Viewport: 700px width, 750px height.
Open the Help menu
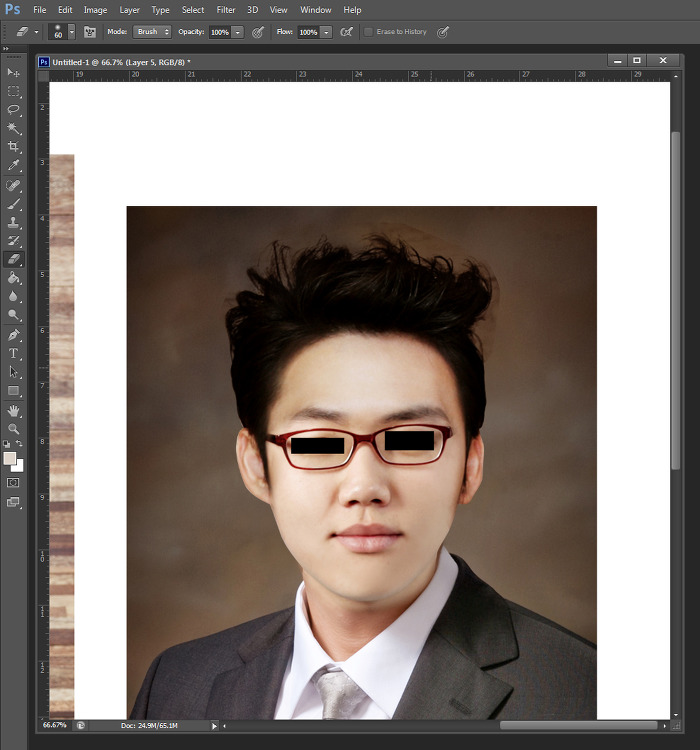352,10
